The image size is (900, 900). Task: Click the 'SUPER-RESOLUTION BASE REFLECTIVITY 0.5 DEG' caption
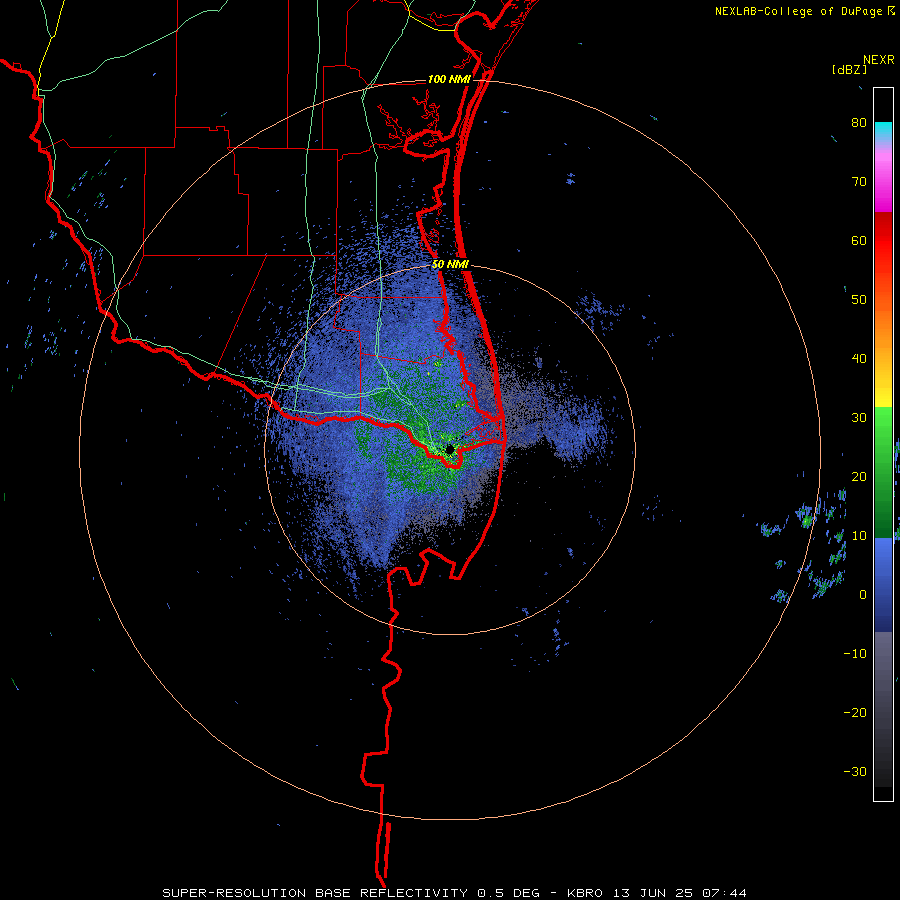tap(351, 893)
